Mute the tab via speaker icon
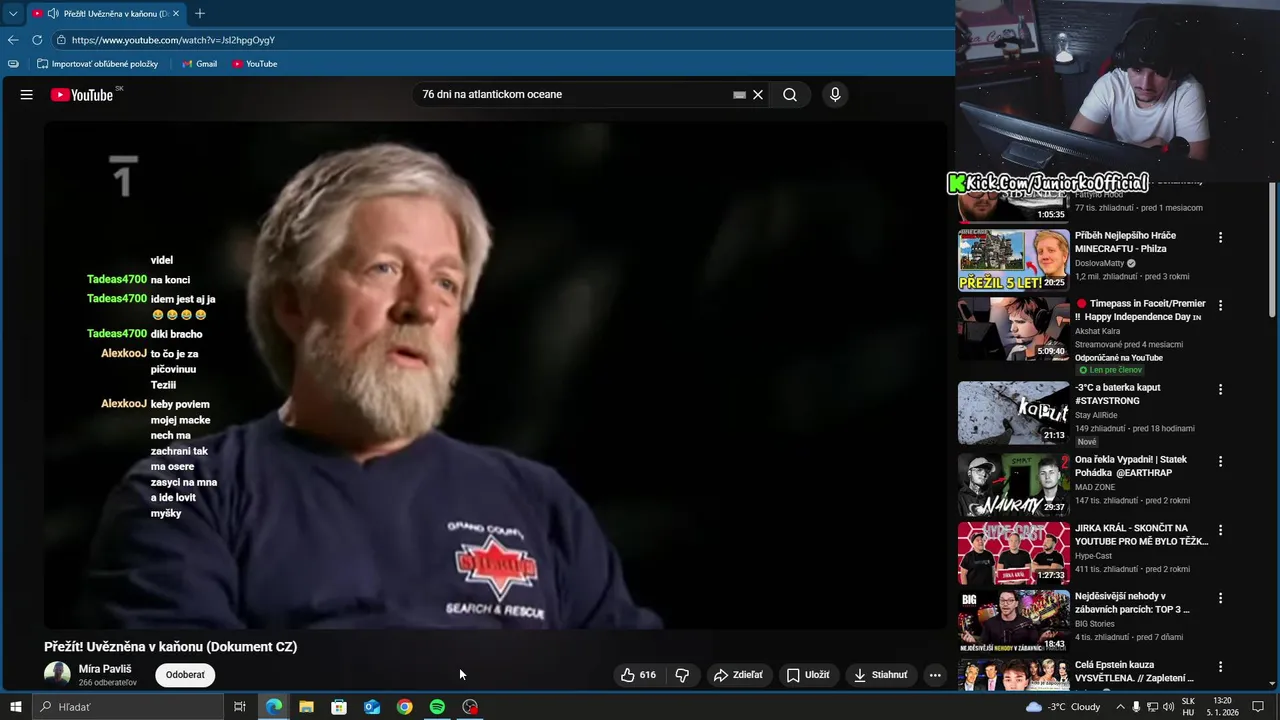 52,14
